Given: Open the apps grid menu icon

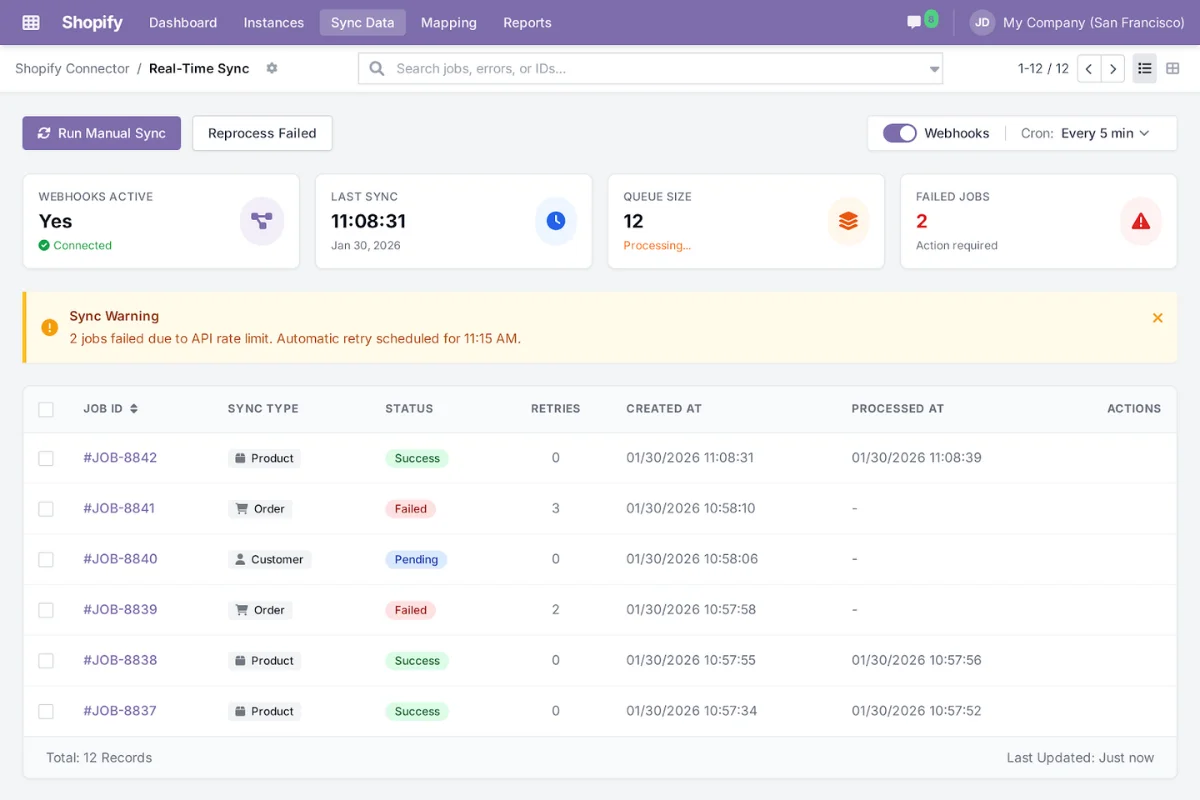Looking at the screenshot, I should tap(31, 22).
